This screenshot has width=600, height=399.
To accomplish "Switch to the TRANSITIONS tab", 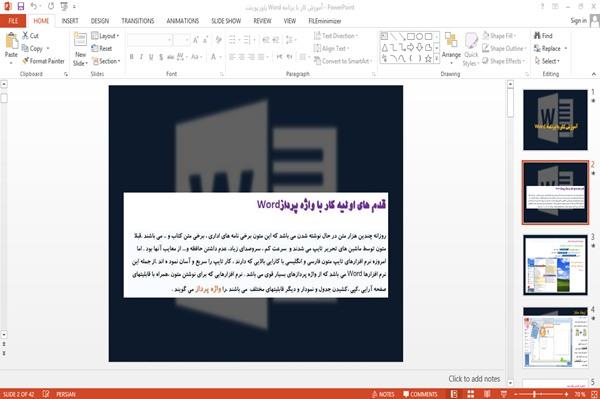I will pos(138,21).
